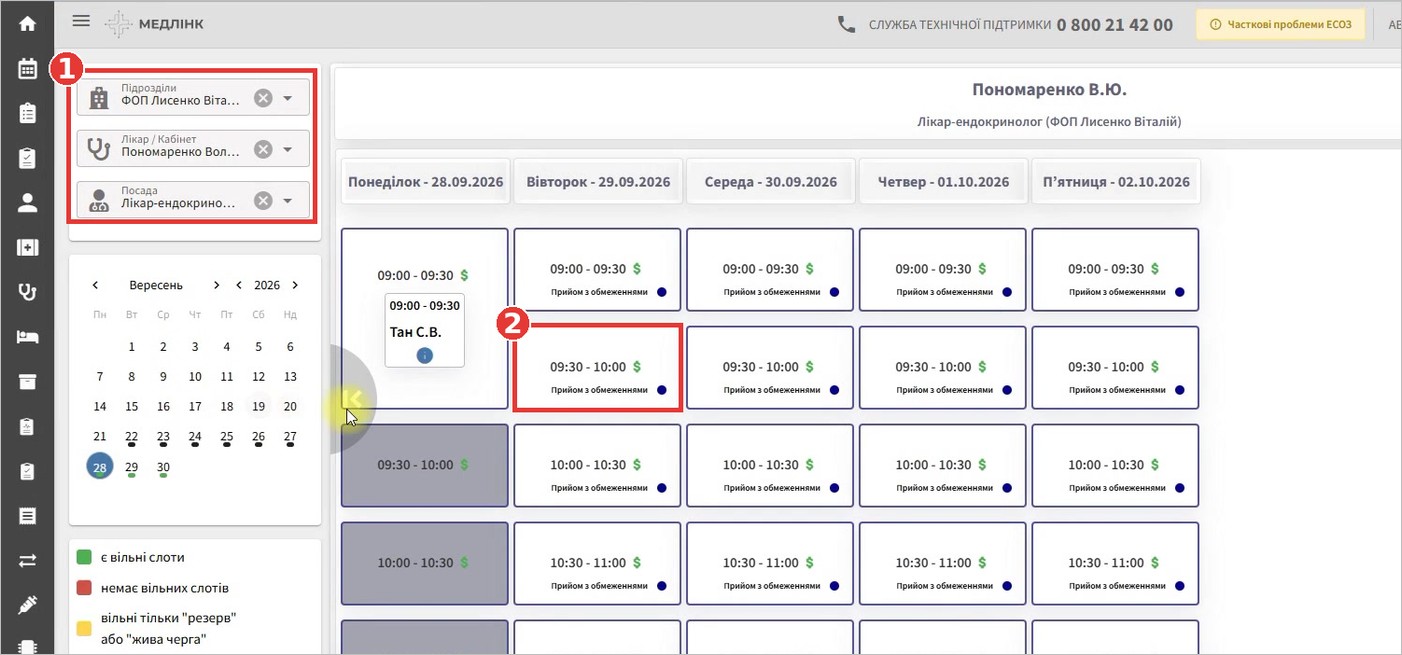Select date 19 in the September calendar
The height and width of the screenshot is (655, 1402).
tap(258, 407)
